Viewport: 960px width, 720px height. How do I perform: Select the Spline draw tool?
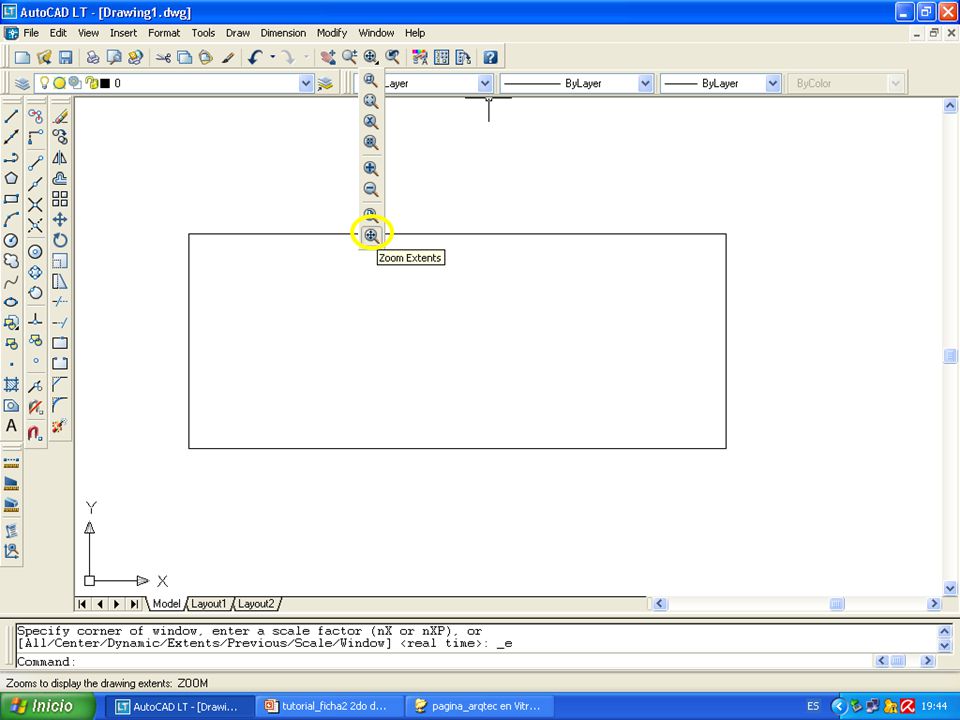[x=11, y=282]
